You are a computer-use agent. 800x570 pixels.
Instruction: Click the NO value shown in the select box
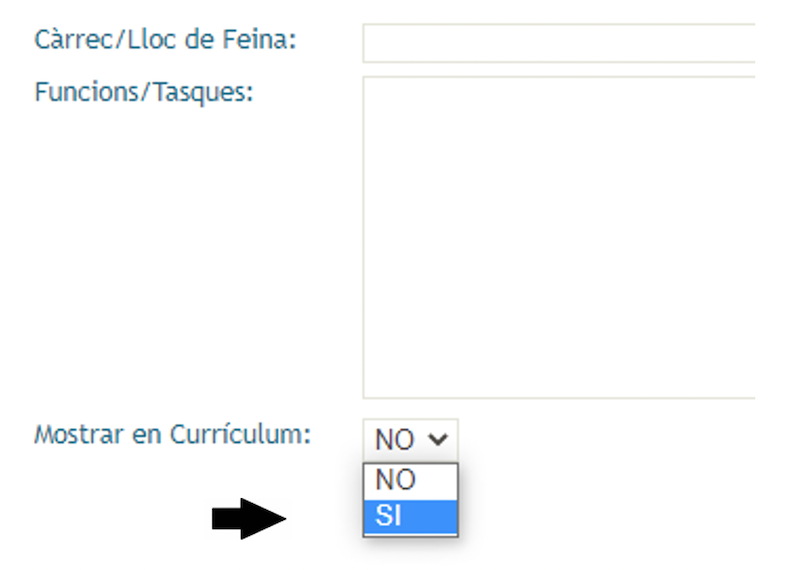point(392,440)
